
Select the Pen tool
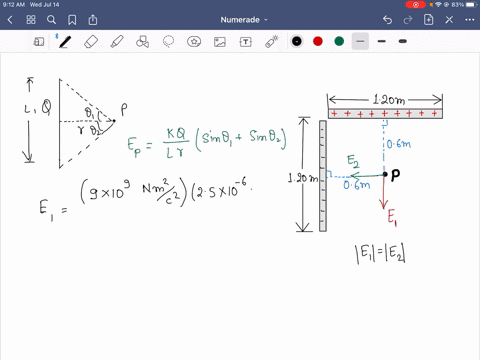65,42
